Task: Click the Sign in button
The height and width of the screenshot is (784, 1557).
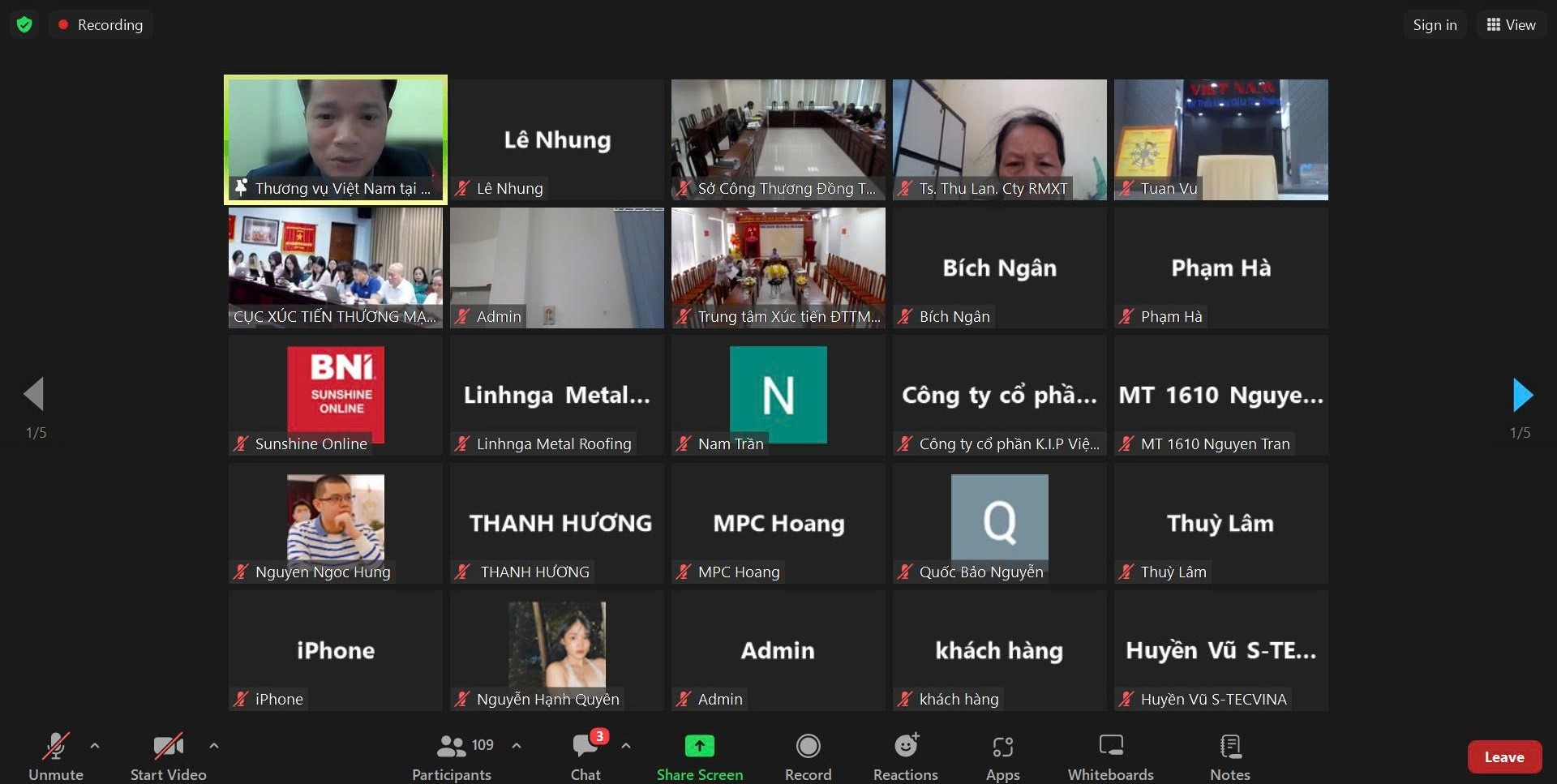Action: click(1434, 24)
